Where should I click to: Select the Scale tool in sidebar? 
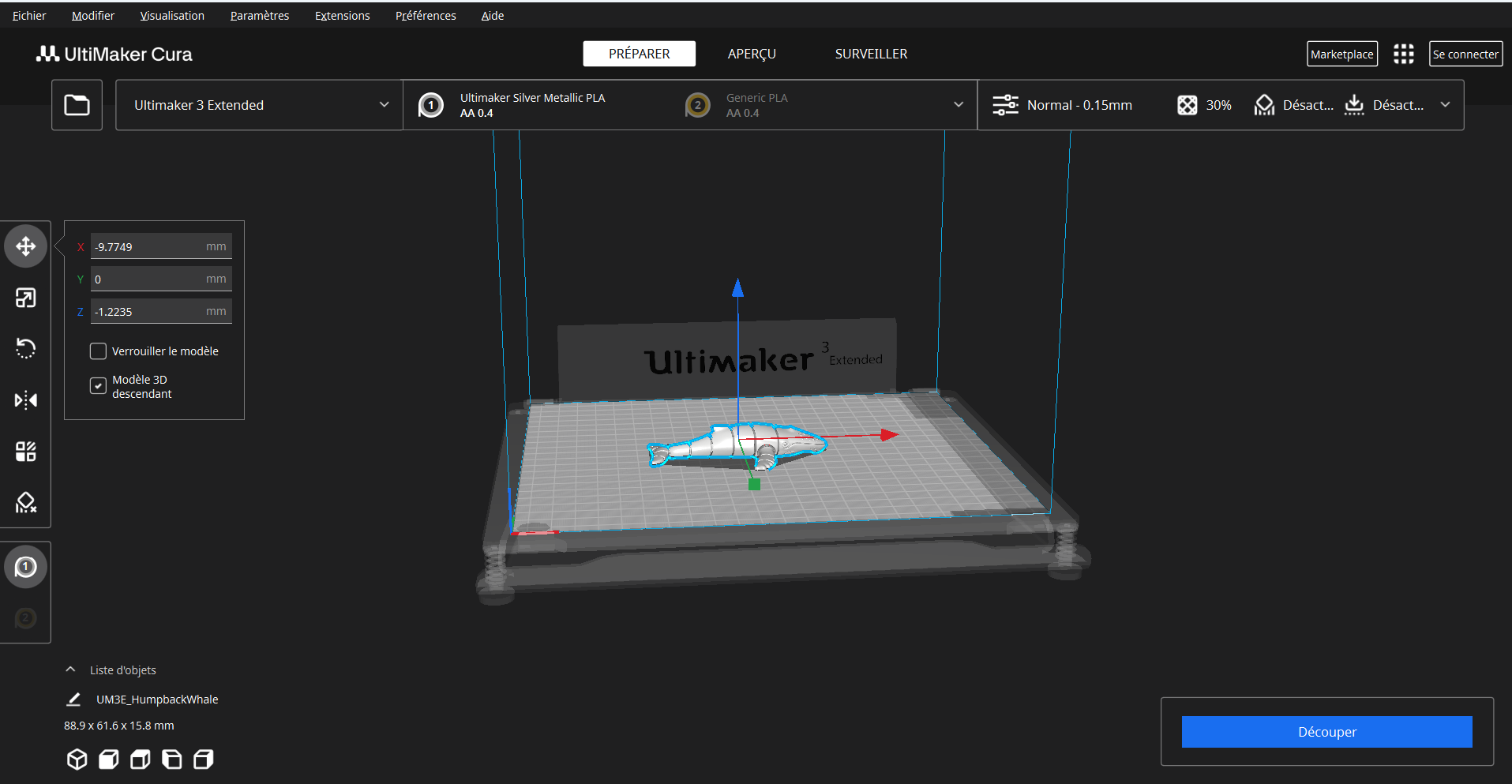[x=25, y=298]
